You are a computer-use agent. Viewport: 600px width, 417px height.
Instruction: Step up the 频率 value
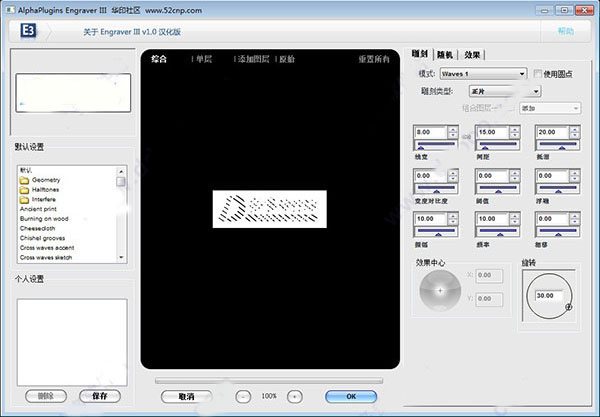pyautogui.click(x=515, y=216)
